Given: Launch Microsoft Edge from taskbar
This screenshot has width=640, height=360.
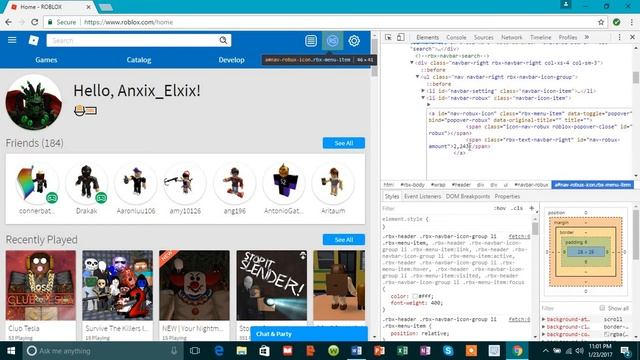Looking at the screenshot, I should [219, 351].
